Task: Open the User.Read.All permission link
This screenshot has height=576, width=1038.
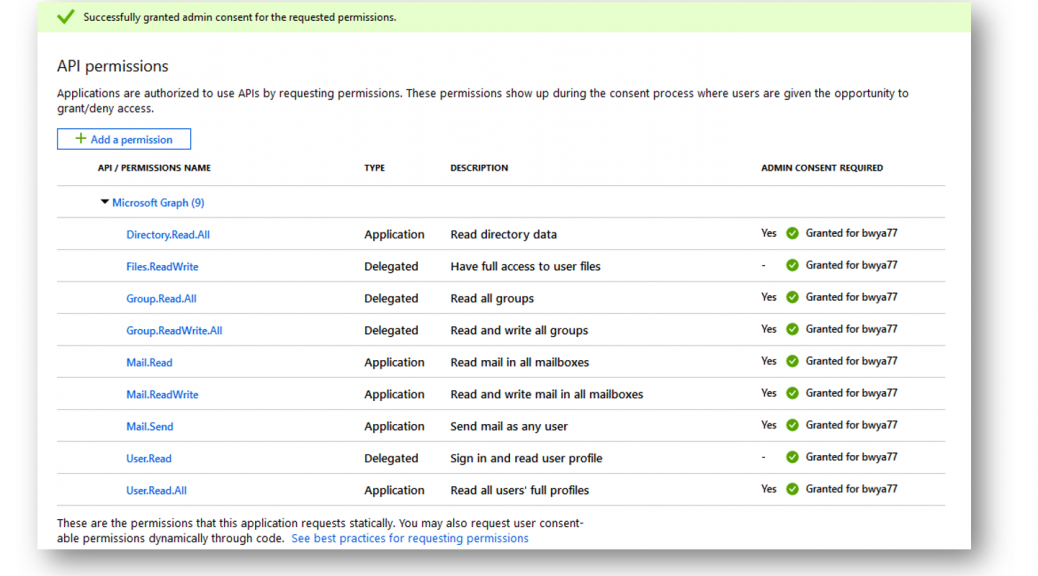Action: click(x=156, y=491)
